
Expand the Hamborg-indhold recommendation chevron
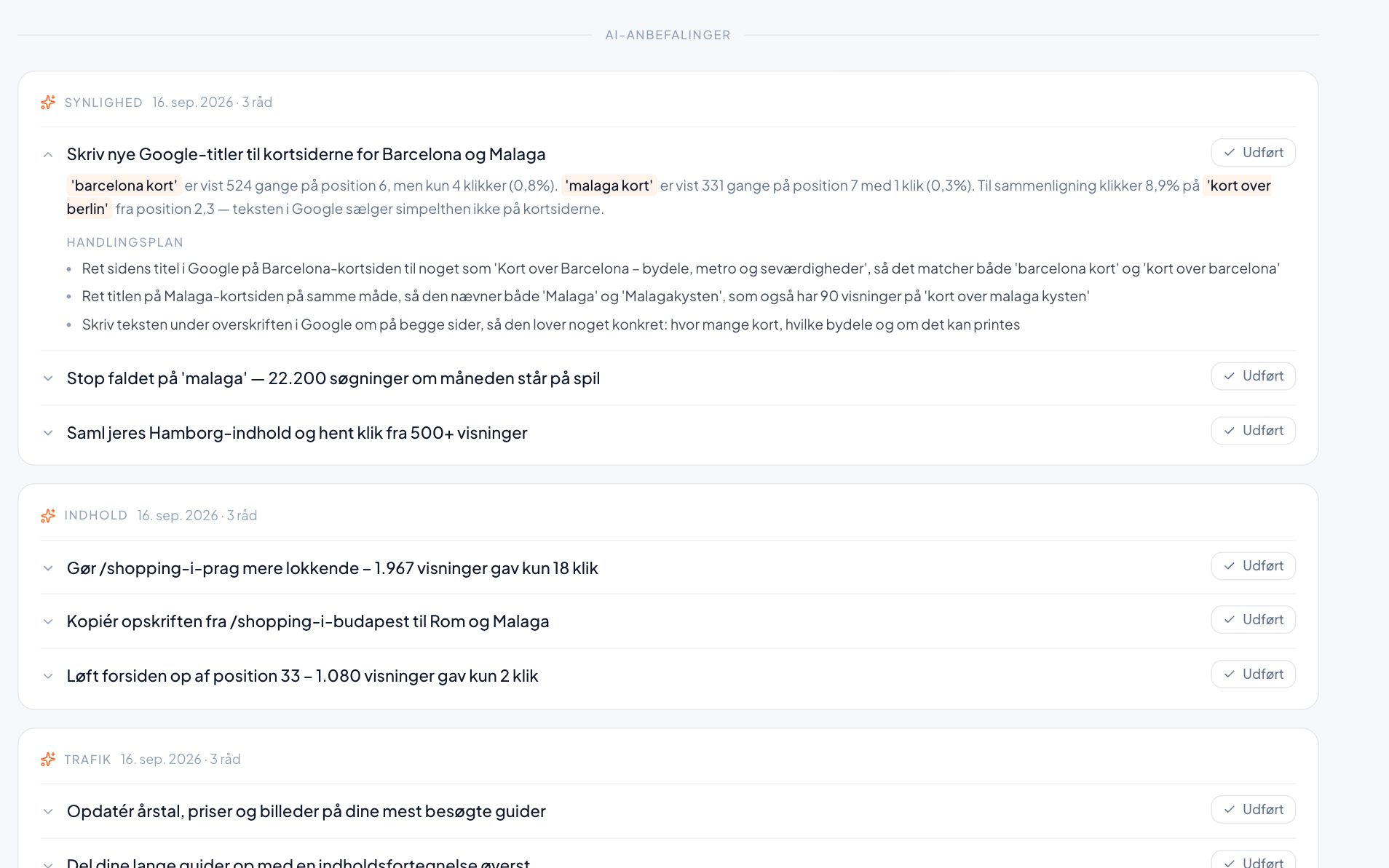48,433
